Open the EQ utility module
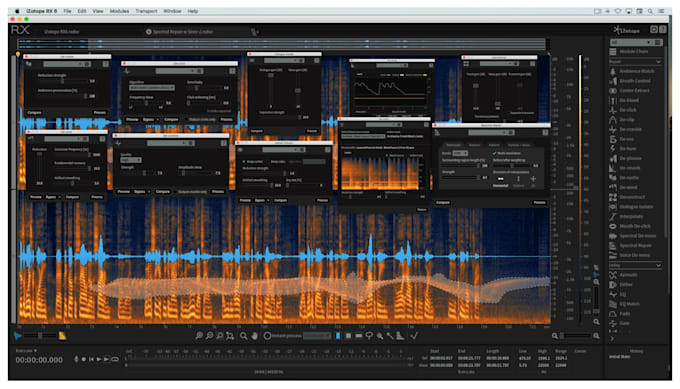This screenshot has height=389, width=680. pyautogui.click(x=618, y=294)
